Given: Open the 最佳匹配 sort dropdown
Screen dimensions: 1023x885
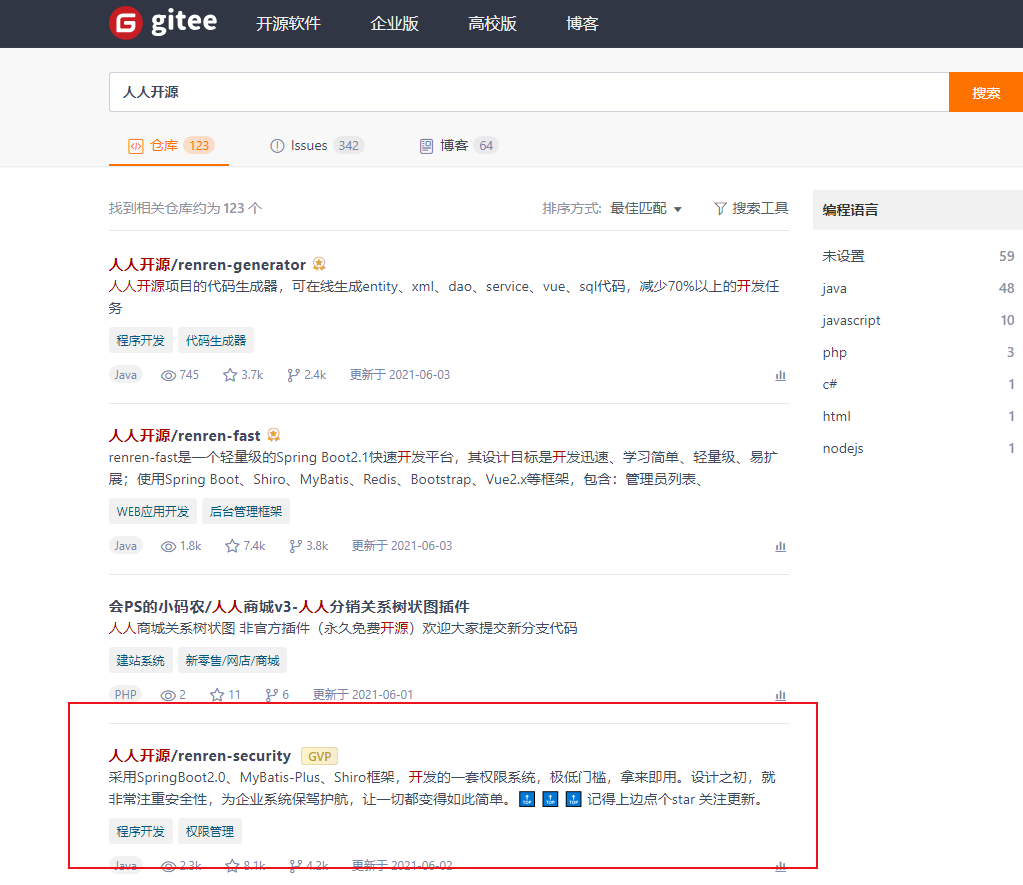Looking at the screenshot, I should click(x=646, y=208).
